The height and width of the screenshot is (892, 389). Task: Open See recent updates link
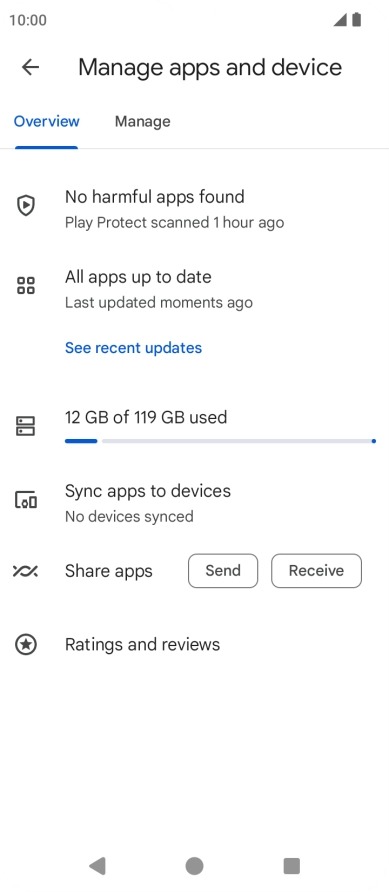(x=133, y=348)
